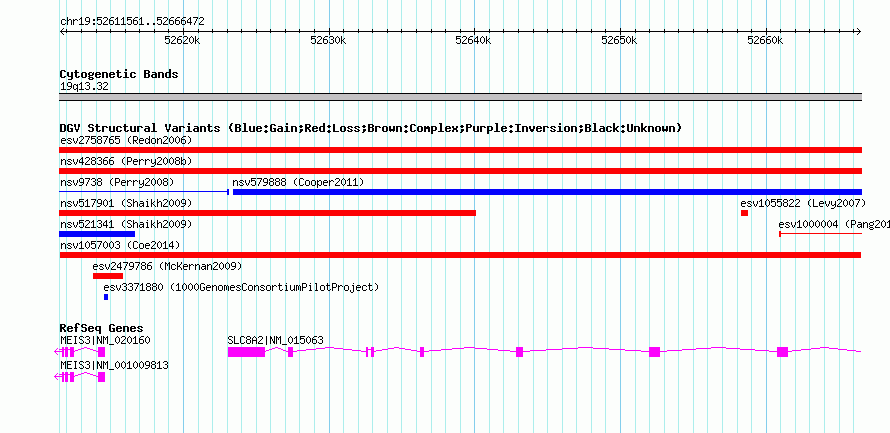This screenshot has height=433, width=890.
Task: Open the esv1000004 variant label
Action: (x=834, y=224)
